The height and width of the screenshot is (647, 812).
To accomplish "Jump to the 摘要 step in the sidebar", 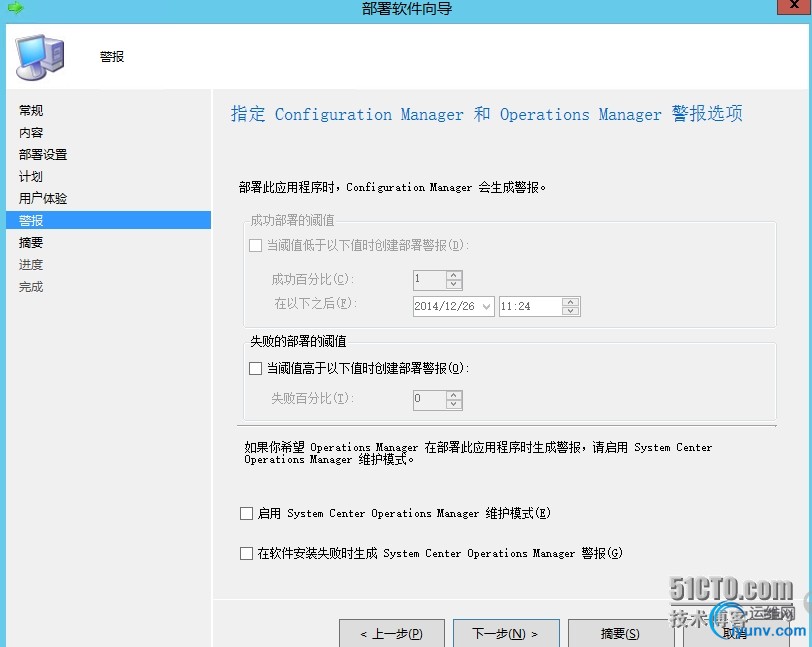I will point(31,242).
